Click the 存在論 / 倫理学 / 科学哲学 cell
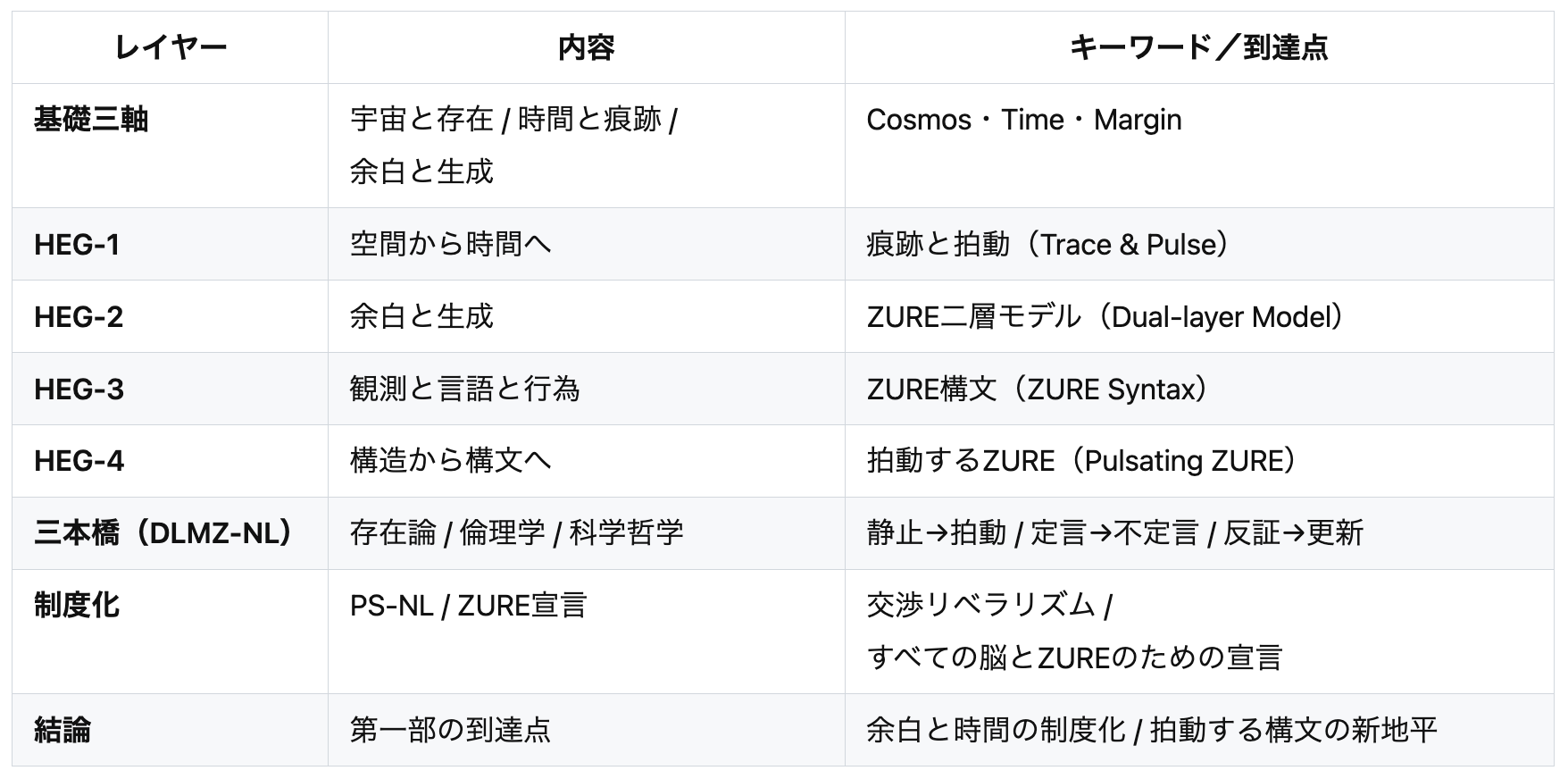 click(516, 533)
